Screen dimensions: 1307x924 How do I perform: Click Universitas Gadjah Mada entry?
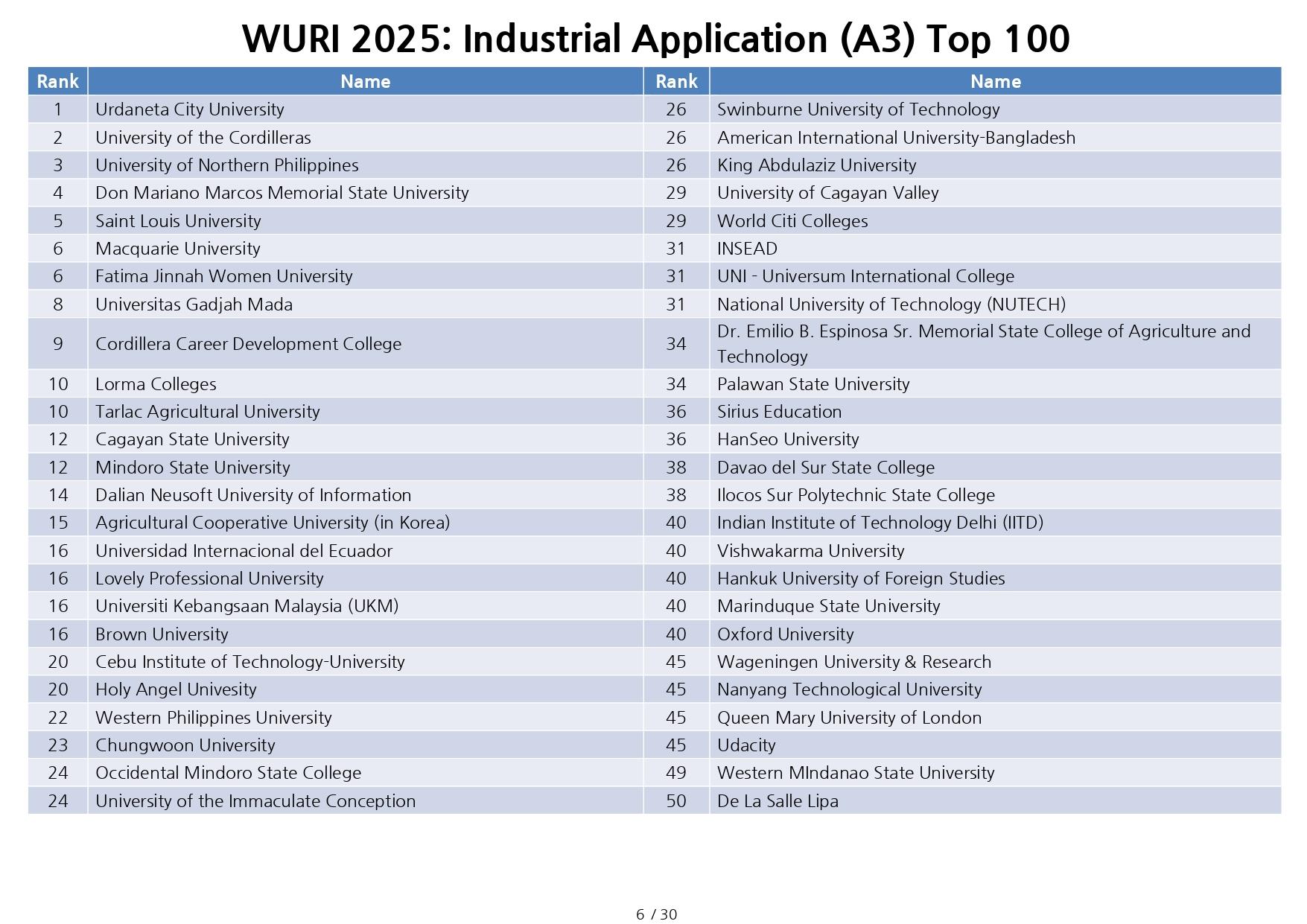tap(194, 305)
